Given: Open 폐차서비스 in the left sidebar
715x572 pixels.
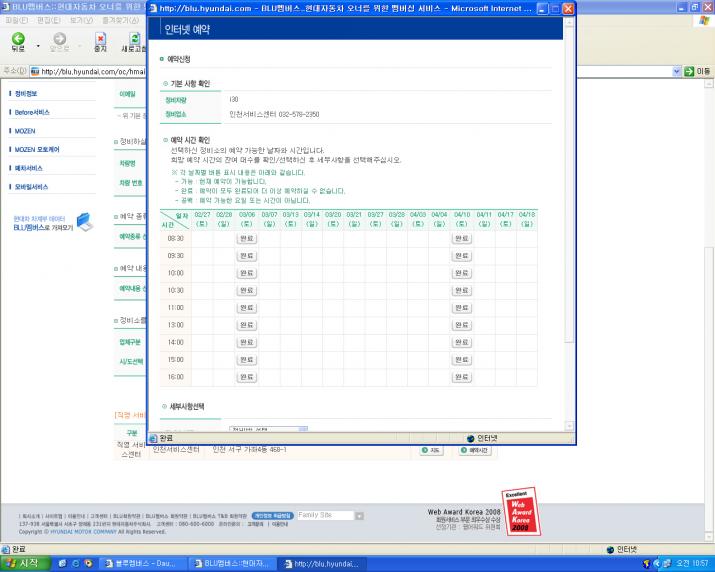Looking at the screenshot, I should 28,168.
